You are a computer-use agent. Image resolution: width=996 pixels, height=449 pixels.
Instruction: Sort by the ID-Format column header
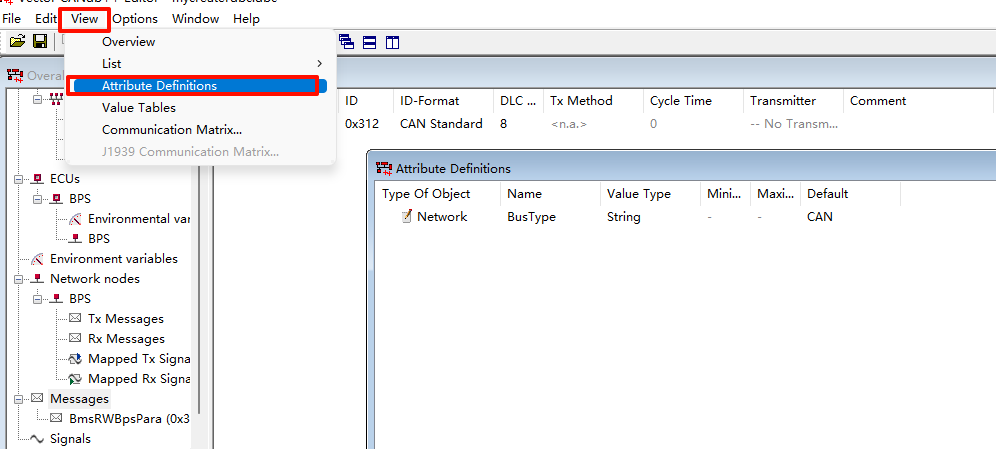point(443,101)
